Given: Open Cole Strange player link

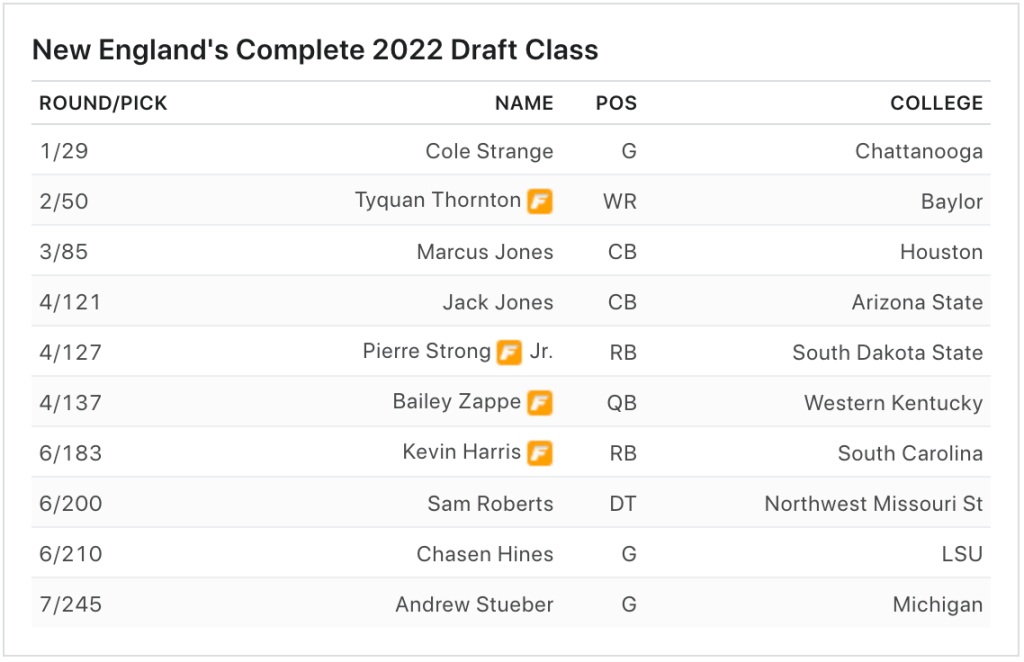Looking at the screenshot, I should pyautogui.click(x=489, y=151).
